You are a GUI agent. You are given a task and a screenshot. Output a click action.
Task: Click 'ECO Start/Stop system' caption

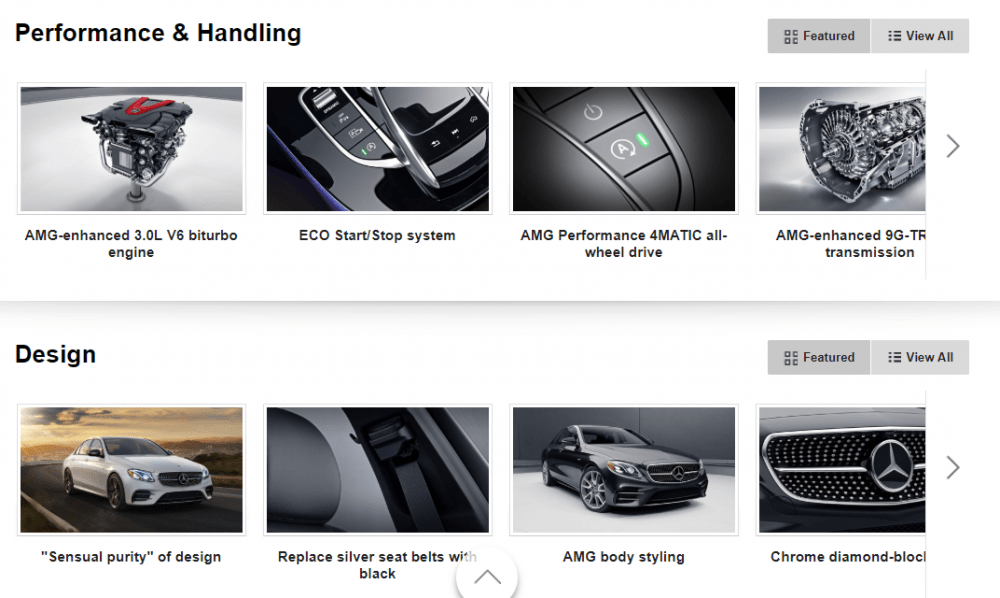(x=378, y=235)
